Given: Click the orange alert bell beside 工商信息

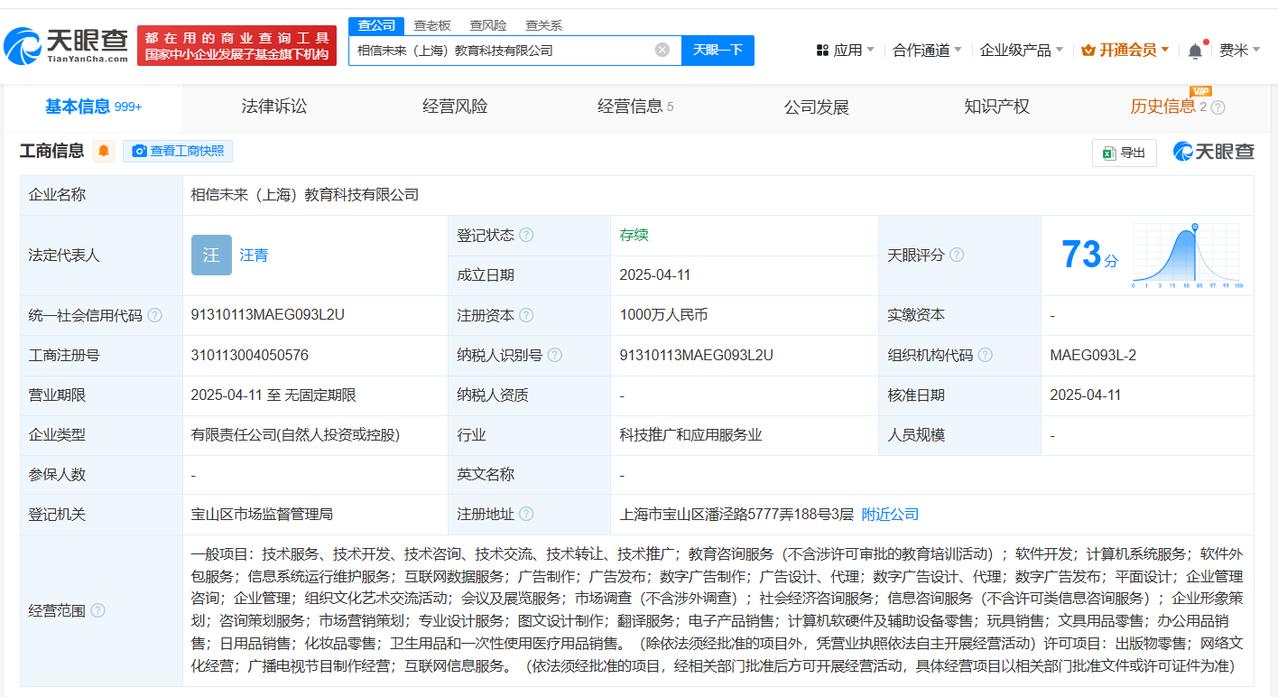Looking at the screenshot, I should [x=104, y=151].
